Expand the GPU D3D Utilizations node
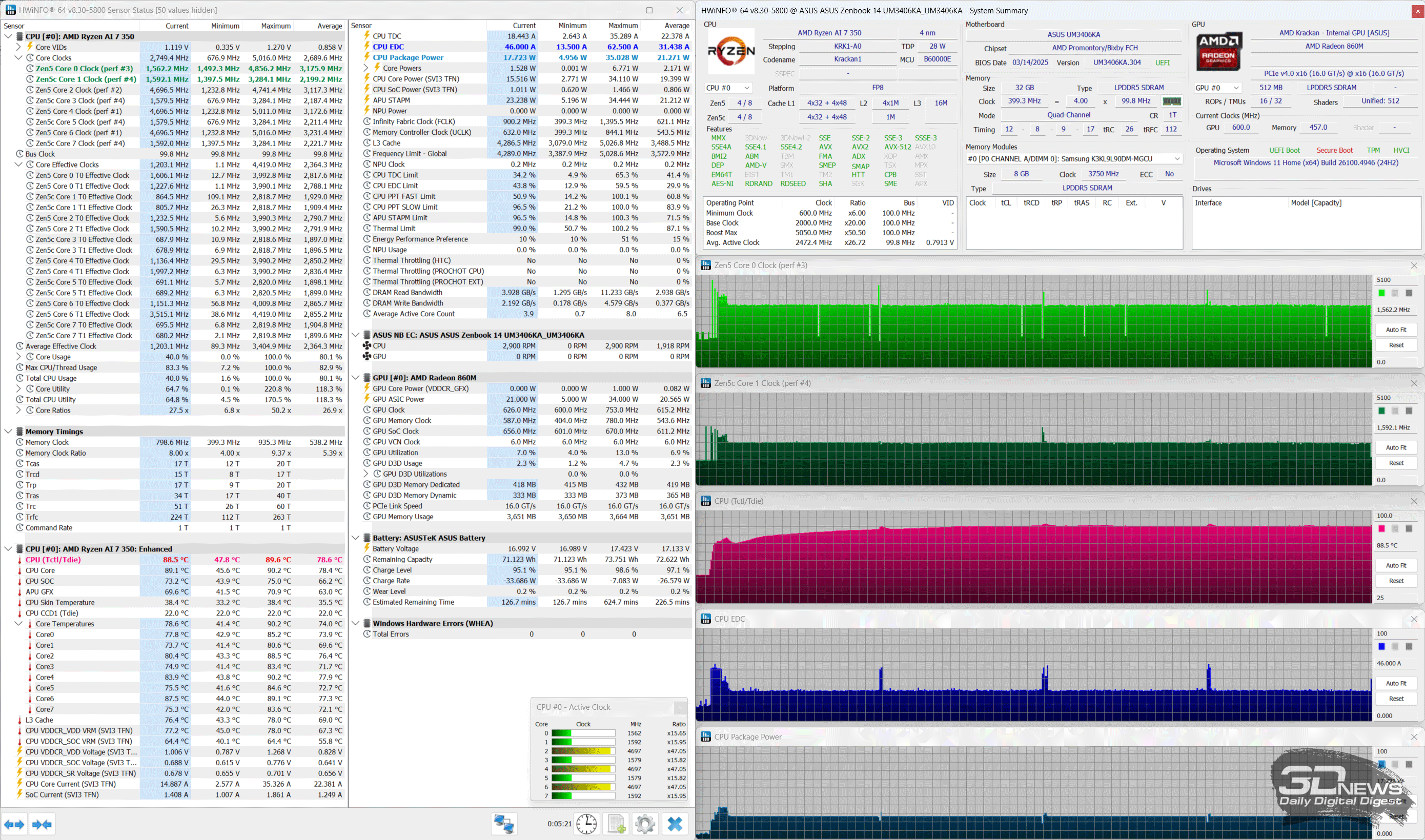Image resolution: width=1425 pixels, height=840 pixels. click(x=366, y=475)
